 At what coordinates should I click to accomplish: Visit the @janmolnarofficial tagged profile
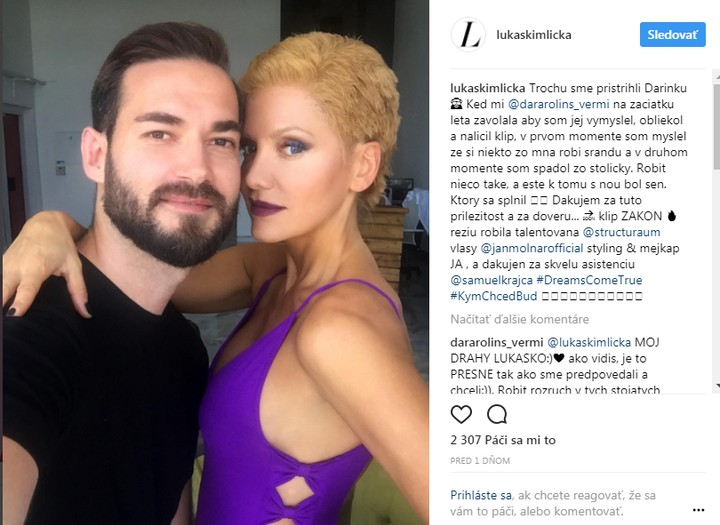(531, 248)
